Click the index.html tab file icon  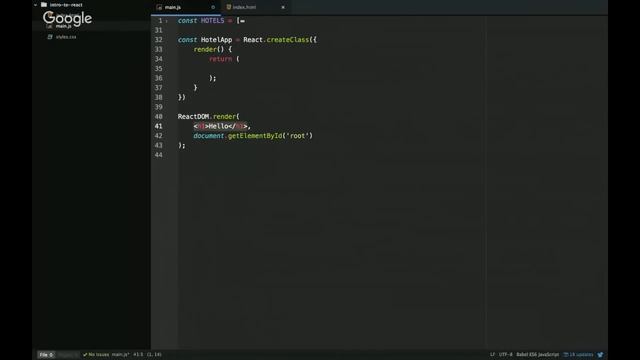point(229,7)
